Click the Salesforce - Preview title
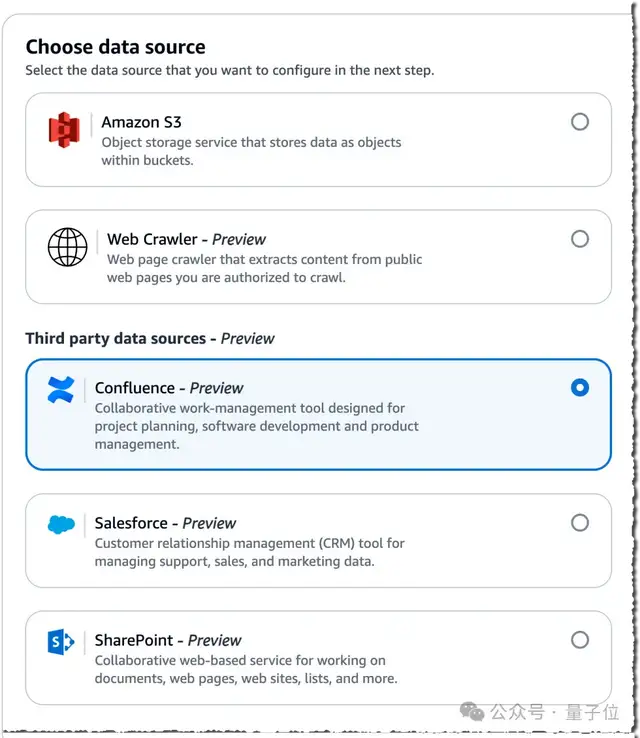Screen dimensions: 640x738 [165, 523]
